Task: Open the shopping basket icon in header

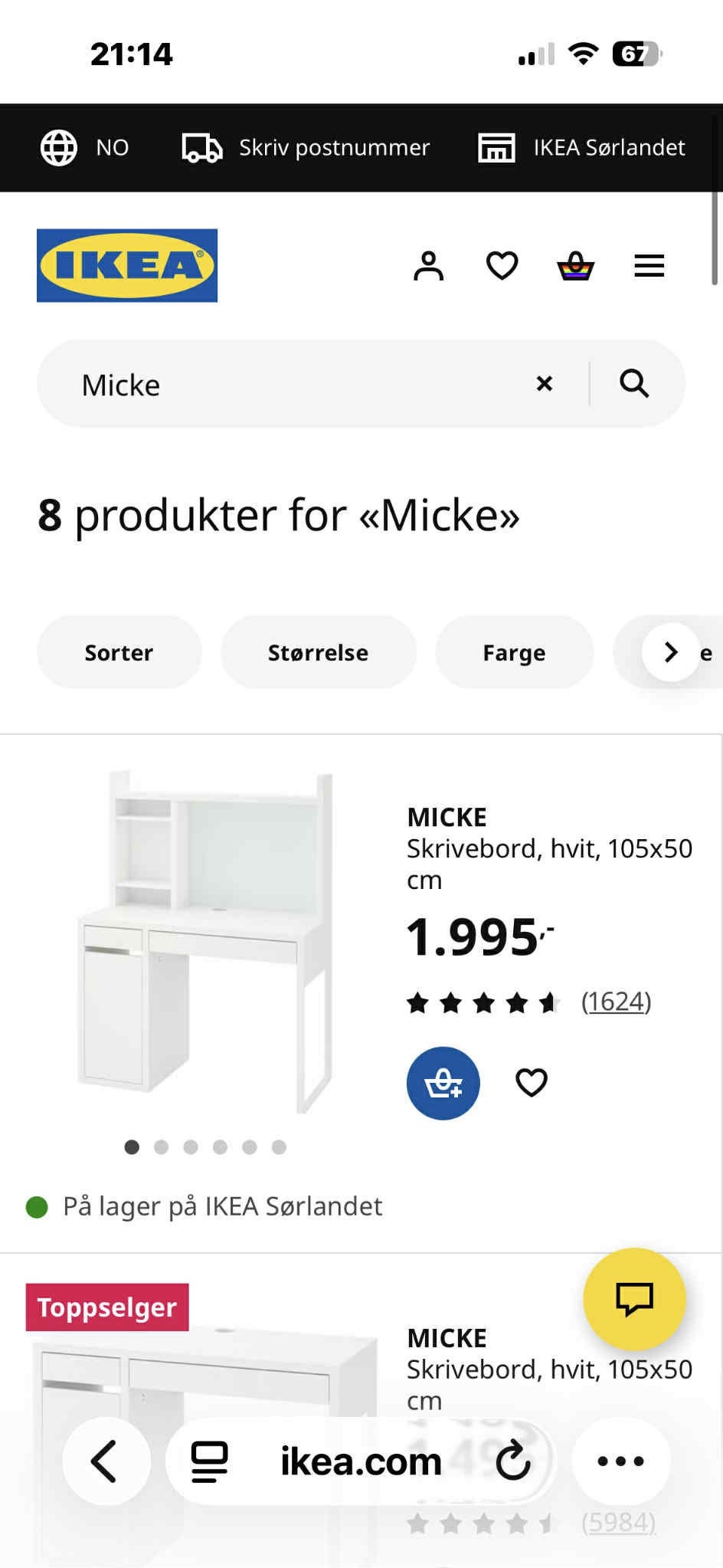Action: (575, 266)
